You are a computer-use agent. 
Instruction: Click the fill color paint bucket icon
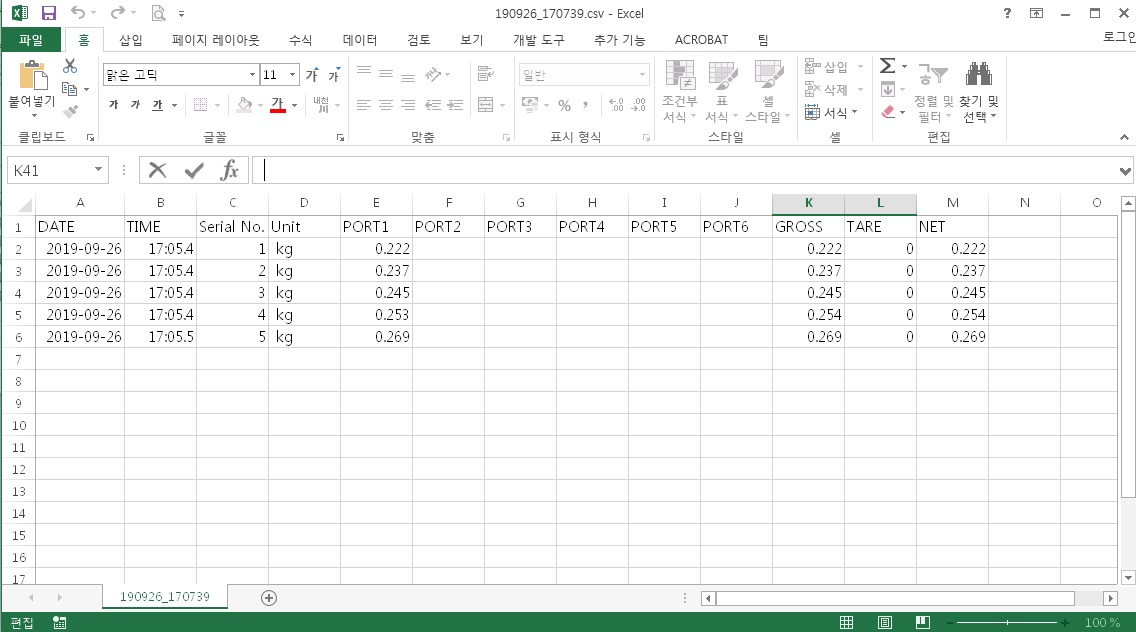pyautogui.click(x=245, y=105)
